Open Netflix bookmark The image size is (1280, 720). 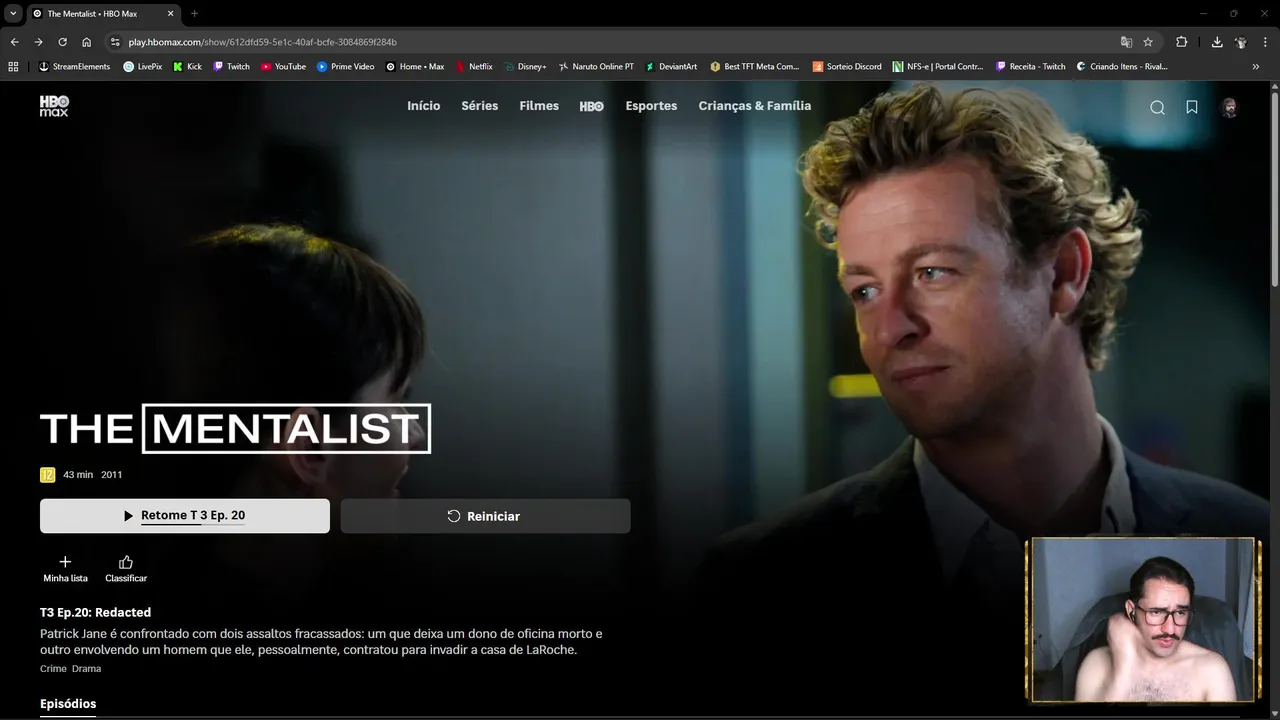point(473,66)
